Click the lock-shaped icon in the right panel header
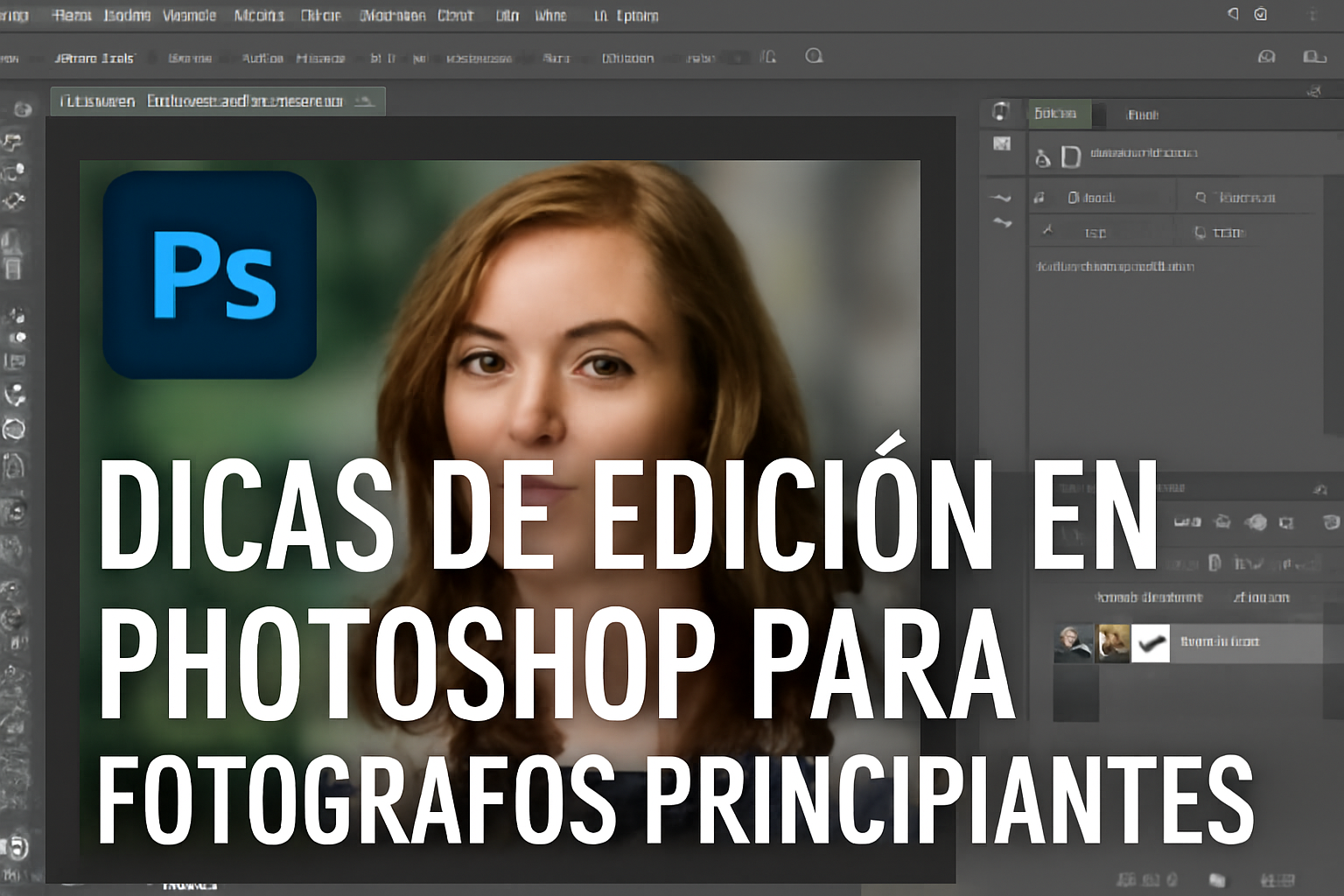This screenshot has width=1344, height=896. click(1042, 157)
